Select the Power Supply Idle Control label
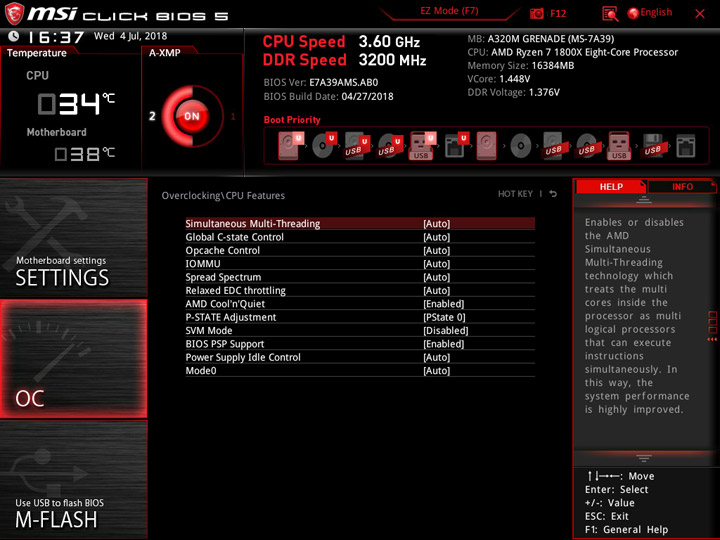Image resolution: width=720 pixels, height=540 pixels. coord(243,357)
